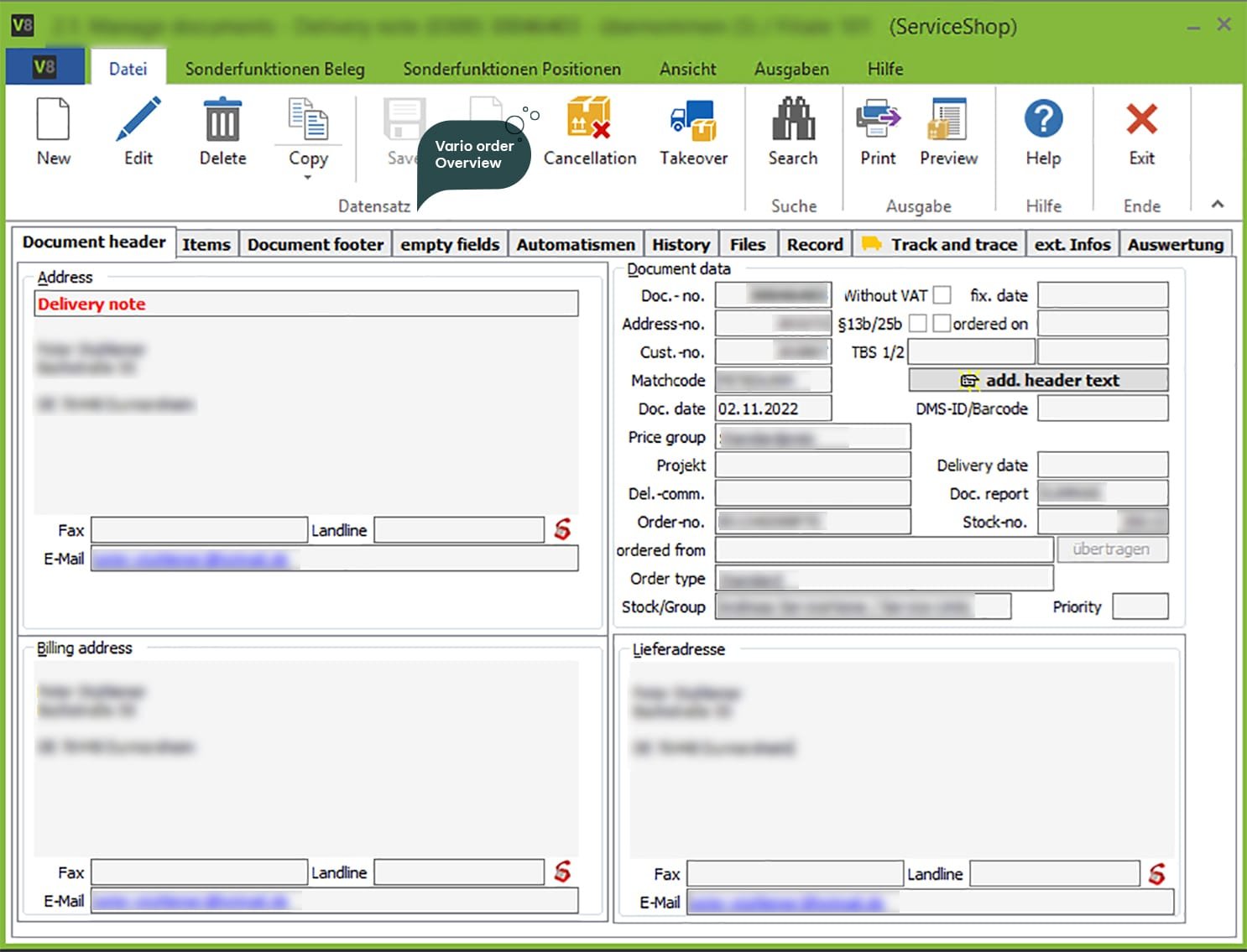This screenshot has width=1247, height=952.
Task: Click the Takeover truck icon
Action: (x=693, y=120)
